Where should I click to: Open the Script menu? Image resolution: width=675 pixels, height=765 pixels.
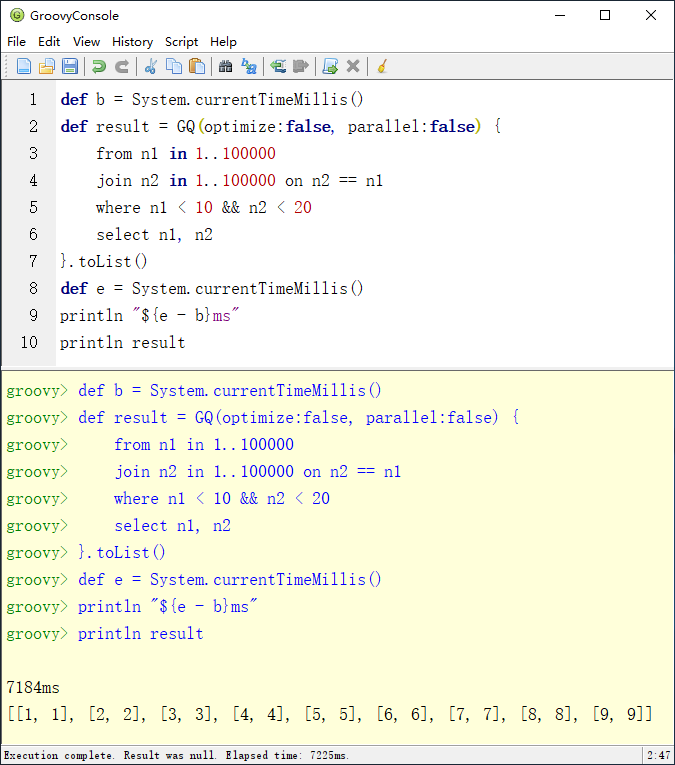click(x=181, y=42)
